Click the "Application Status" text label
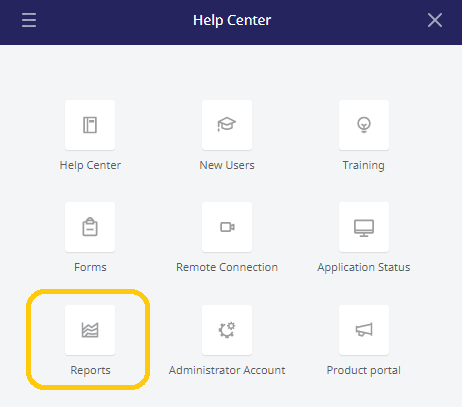The image size is (462, 413). 364,268
